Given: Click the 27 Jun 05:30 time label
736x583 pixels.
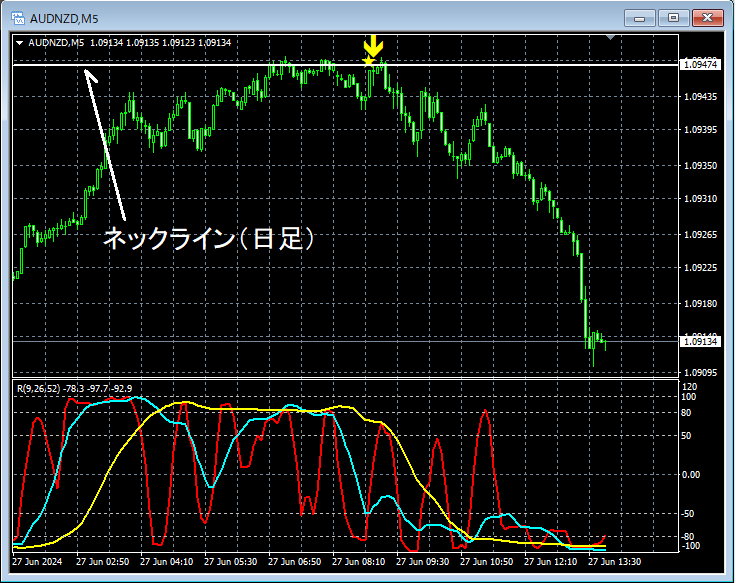Looking at the screenshot, I should tap(230, 562).
